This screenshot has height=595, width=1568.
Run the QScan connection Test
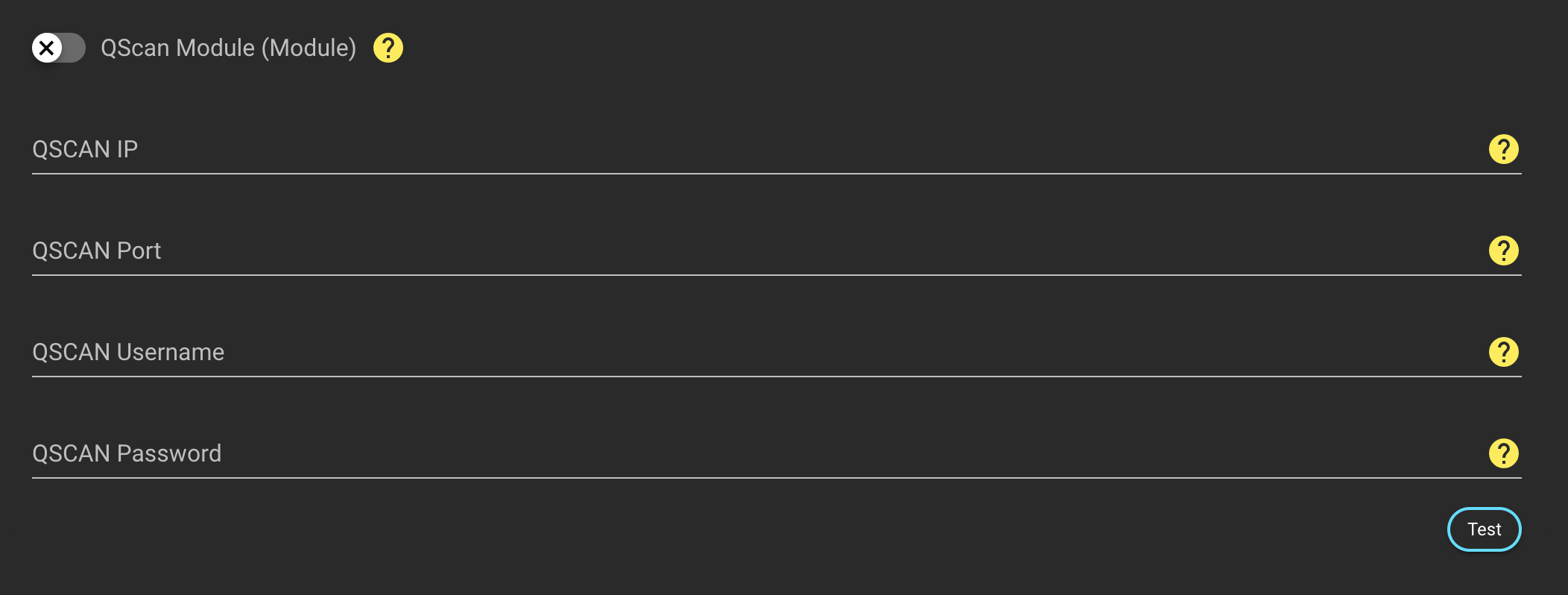pyautogui.click(x=1484, y=529)
